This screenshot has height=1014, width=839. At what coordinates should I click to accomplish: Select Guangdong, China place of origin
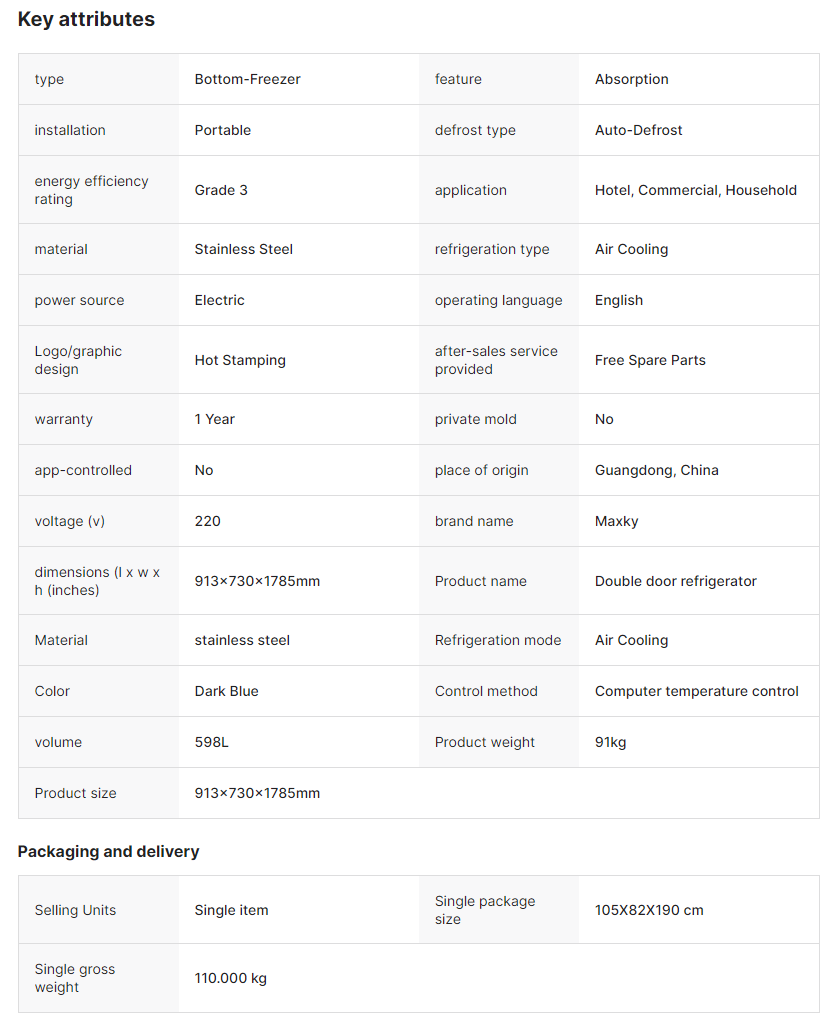(x=656, y=470)
